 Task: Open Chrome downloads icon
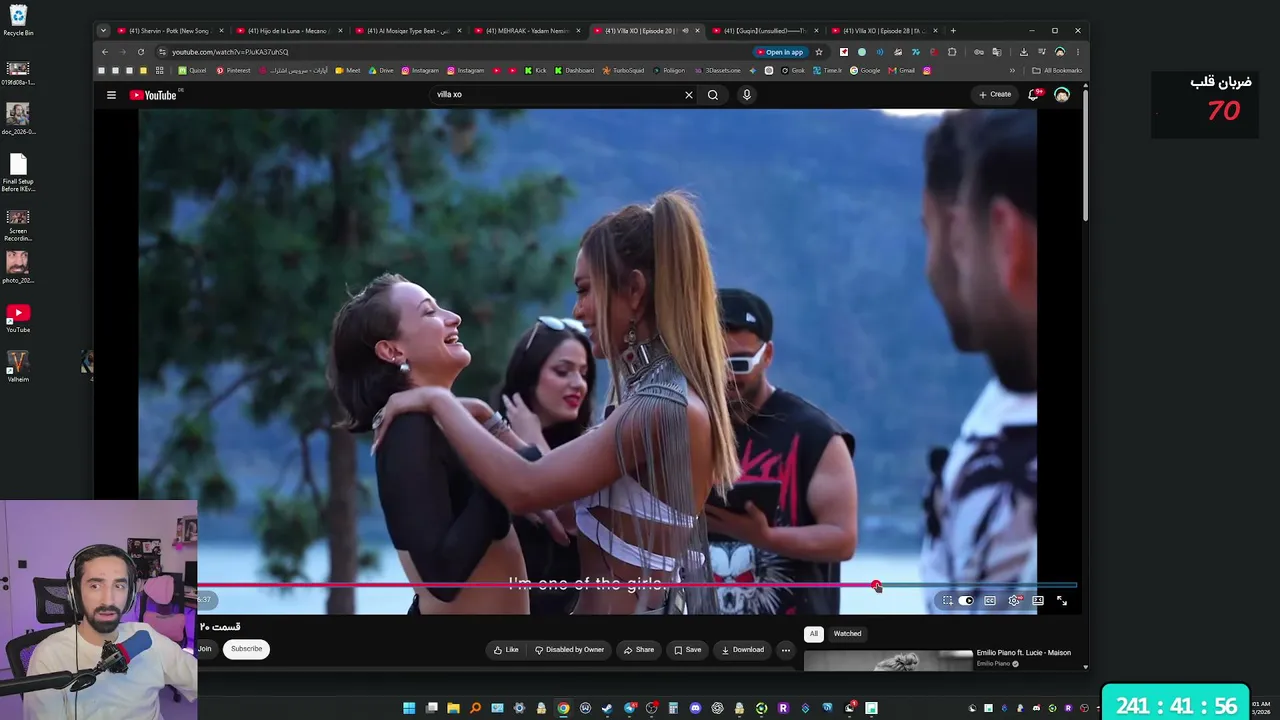coord(1024,52)
